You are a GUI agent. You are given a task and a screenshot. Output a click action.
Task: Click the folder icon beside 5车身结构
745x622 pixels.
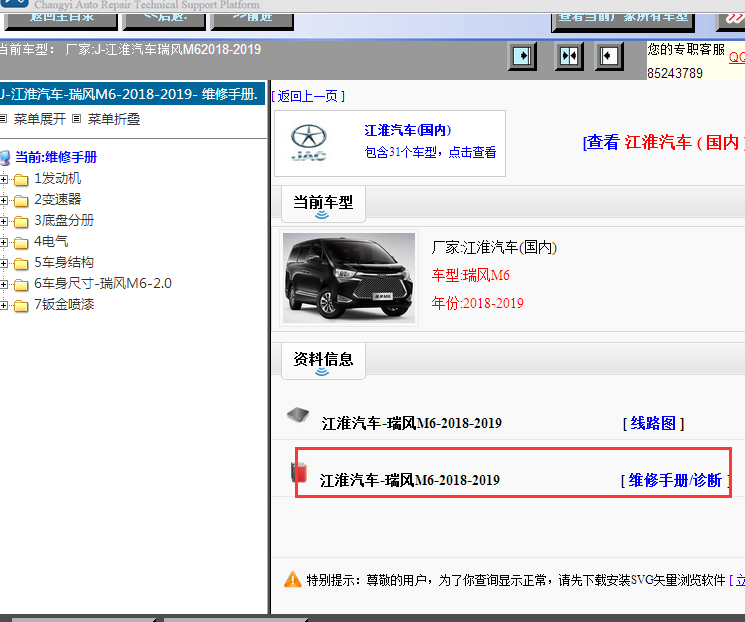pos(21,263)
